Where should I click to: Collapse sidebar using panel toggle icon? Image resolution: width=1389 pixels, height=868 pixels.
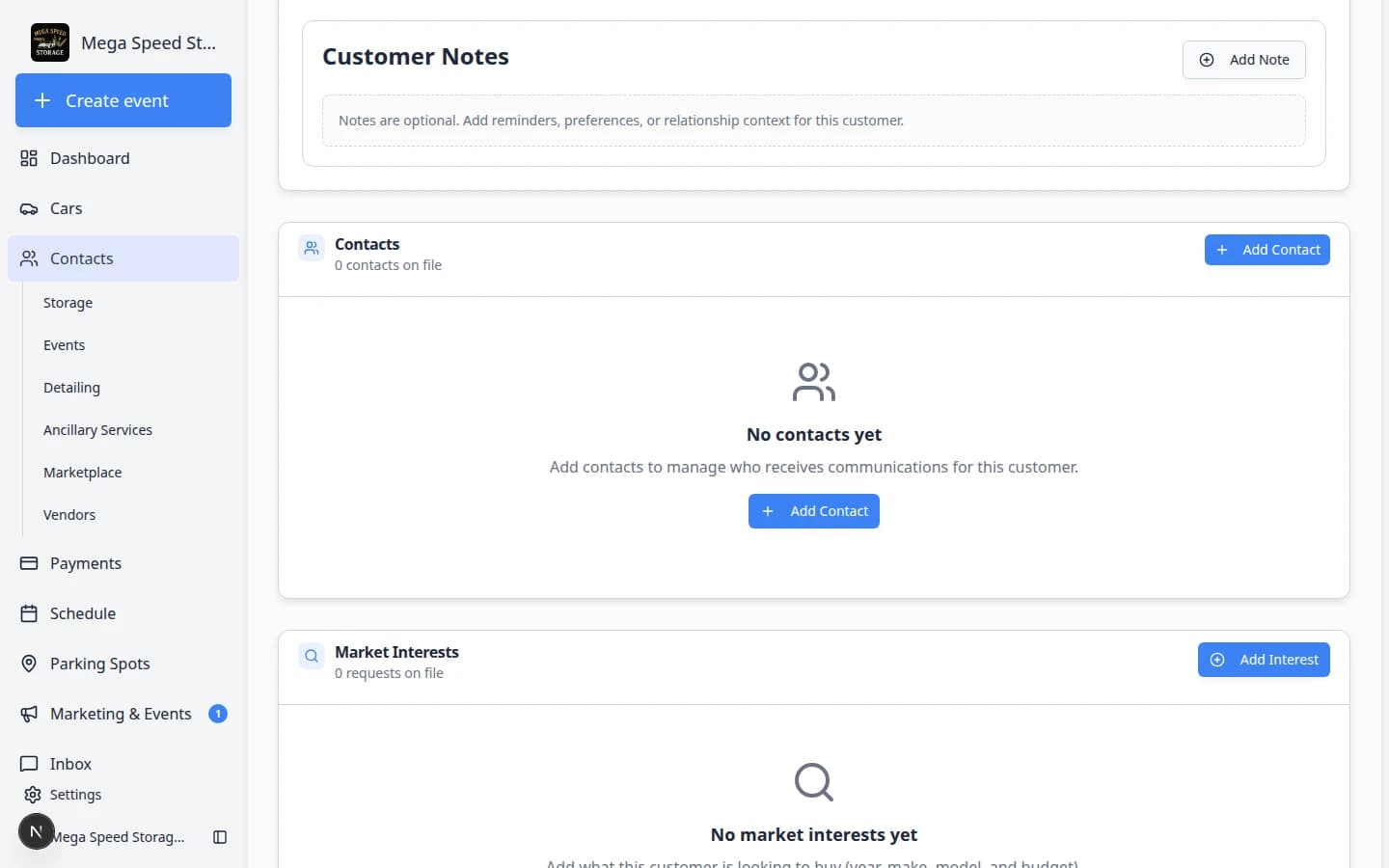tap(220, 837)
